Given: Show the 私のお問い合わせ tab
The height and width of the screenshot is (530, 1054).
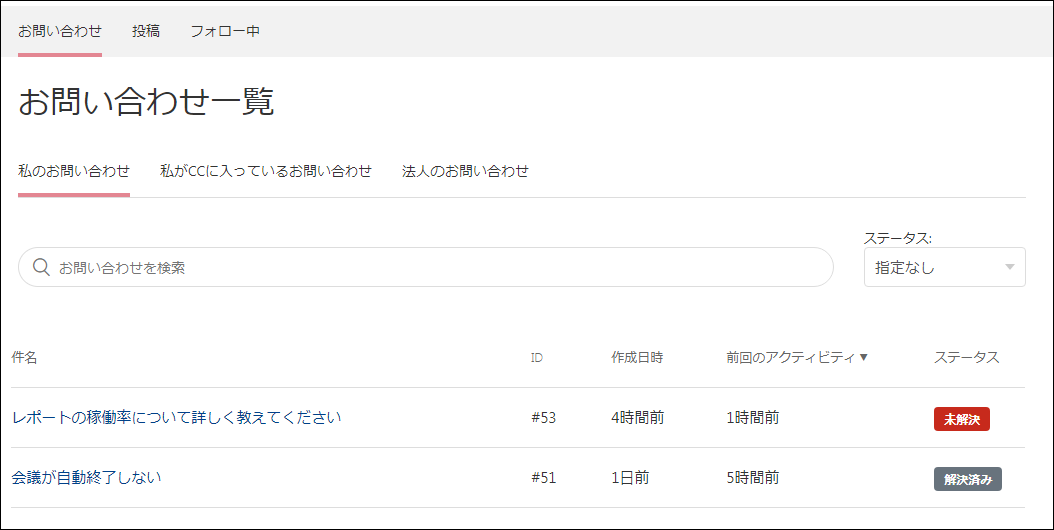Looking at the screenshot, I should [x=74, y=171].
